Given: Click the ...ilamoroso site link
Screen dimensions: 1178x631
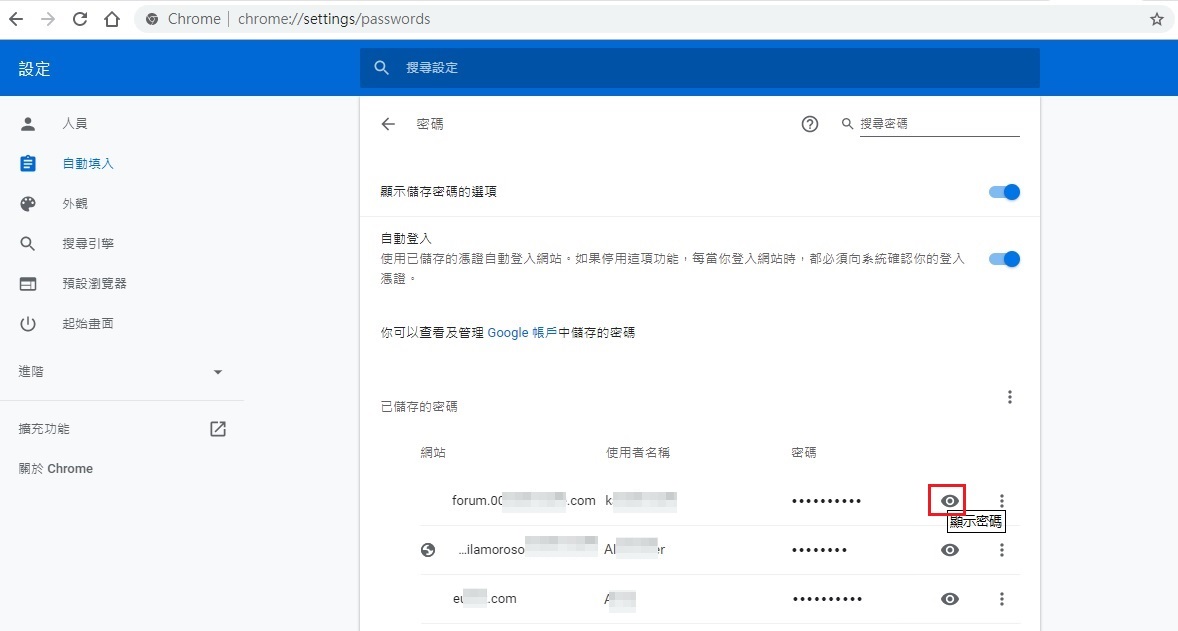Looking at the screenshot, I should (x=528, y=549).
